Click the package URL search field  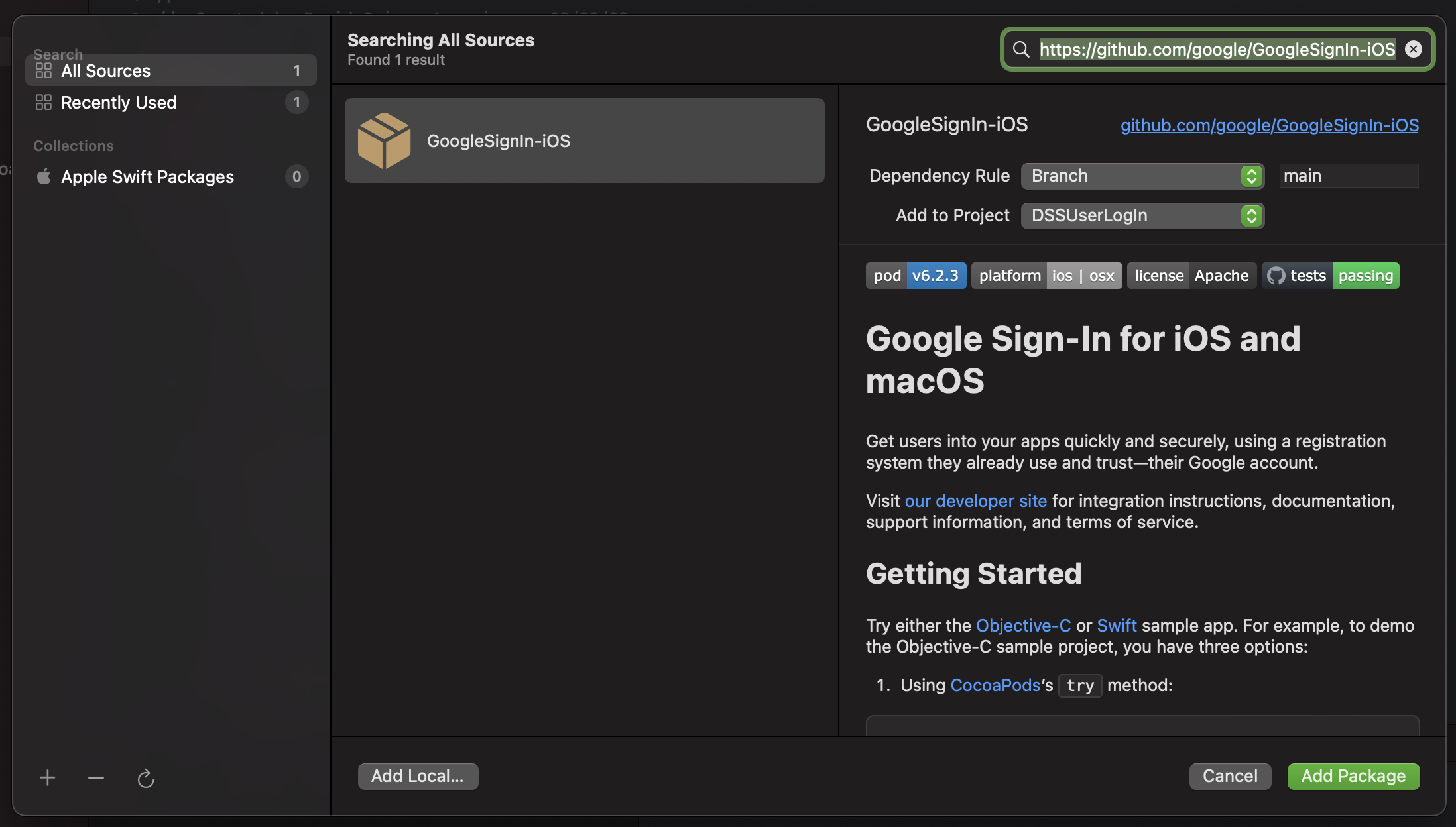pos(1217,49)
